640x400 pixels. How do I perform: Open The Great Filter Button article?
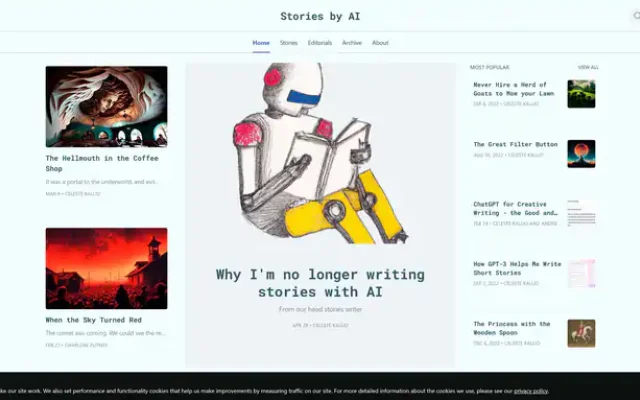[x=515, y=144]
